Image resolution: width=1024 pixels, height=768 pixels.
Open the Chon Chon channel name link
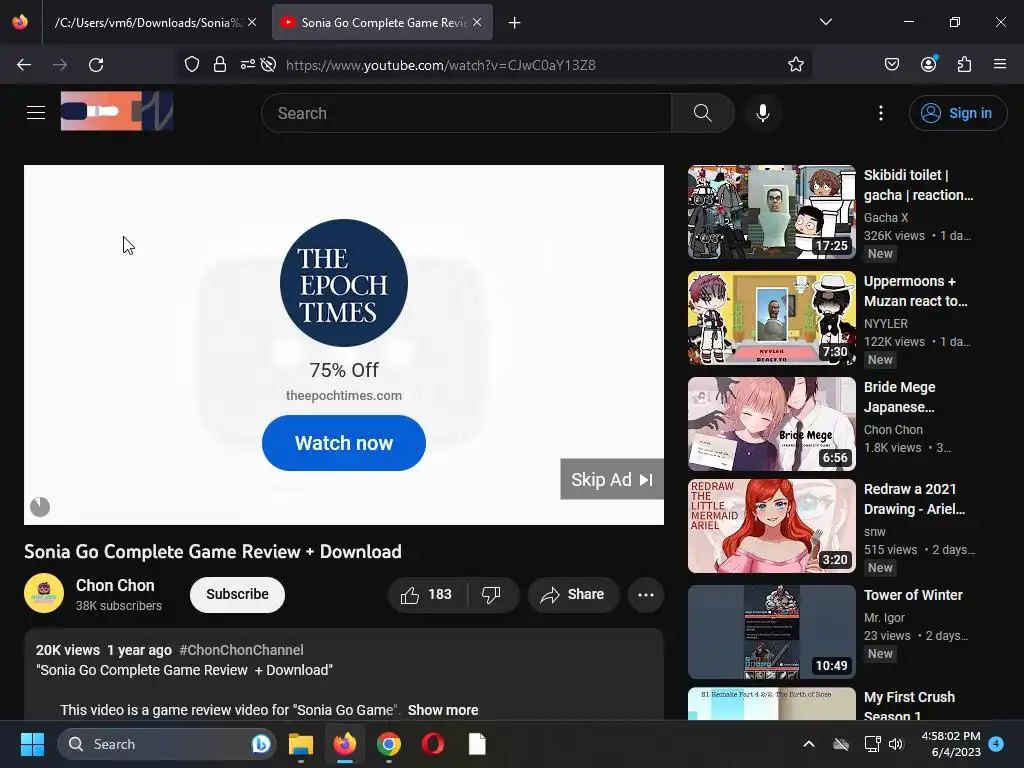[x=115, y=585]
